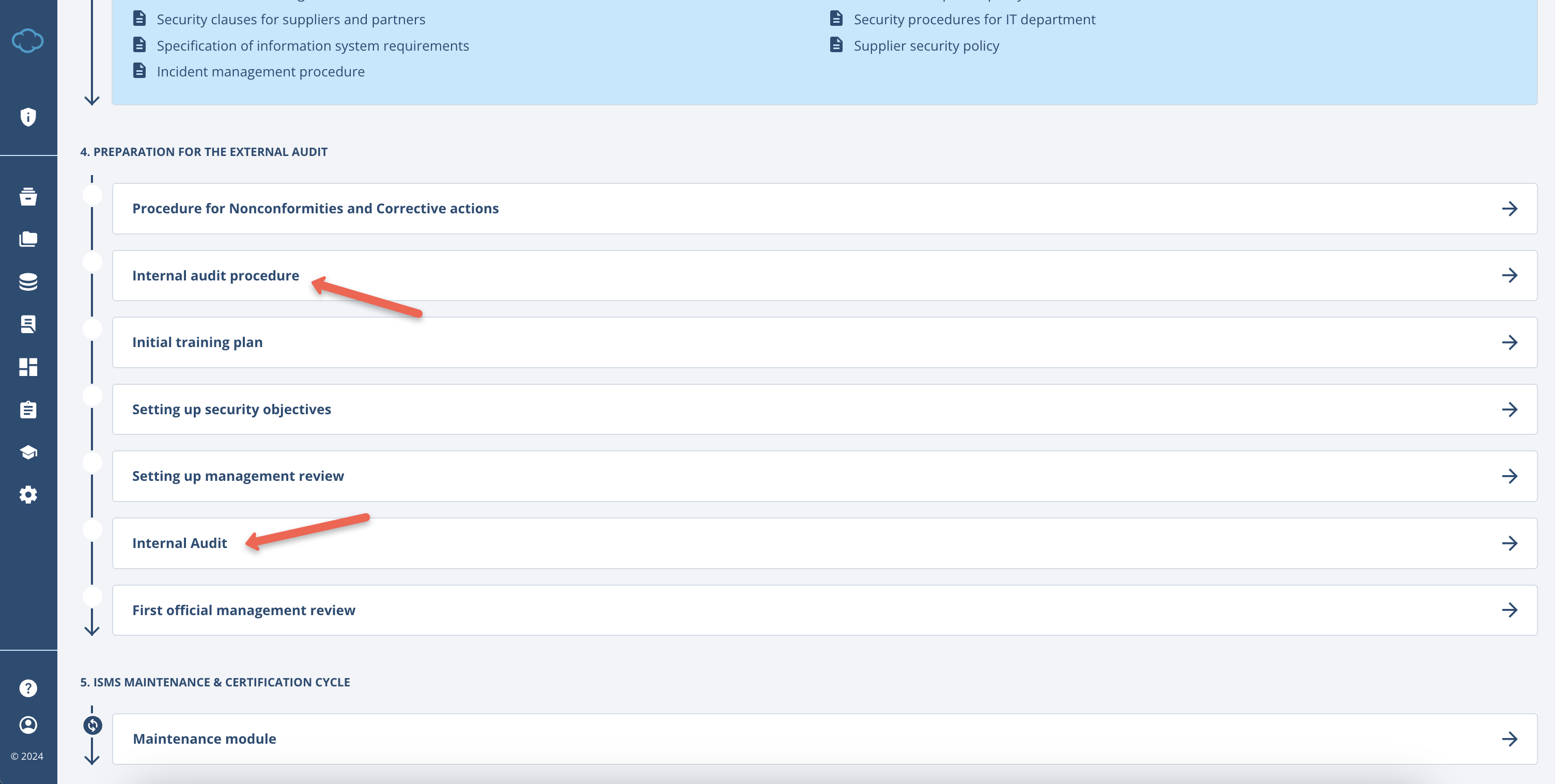The height and width of the screenshot is (784, 1555).
Task: Expand the Maintenance module arrow
Action: (1509, 740)
